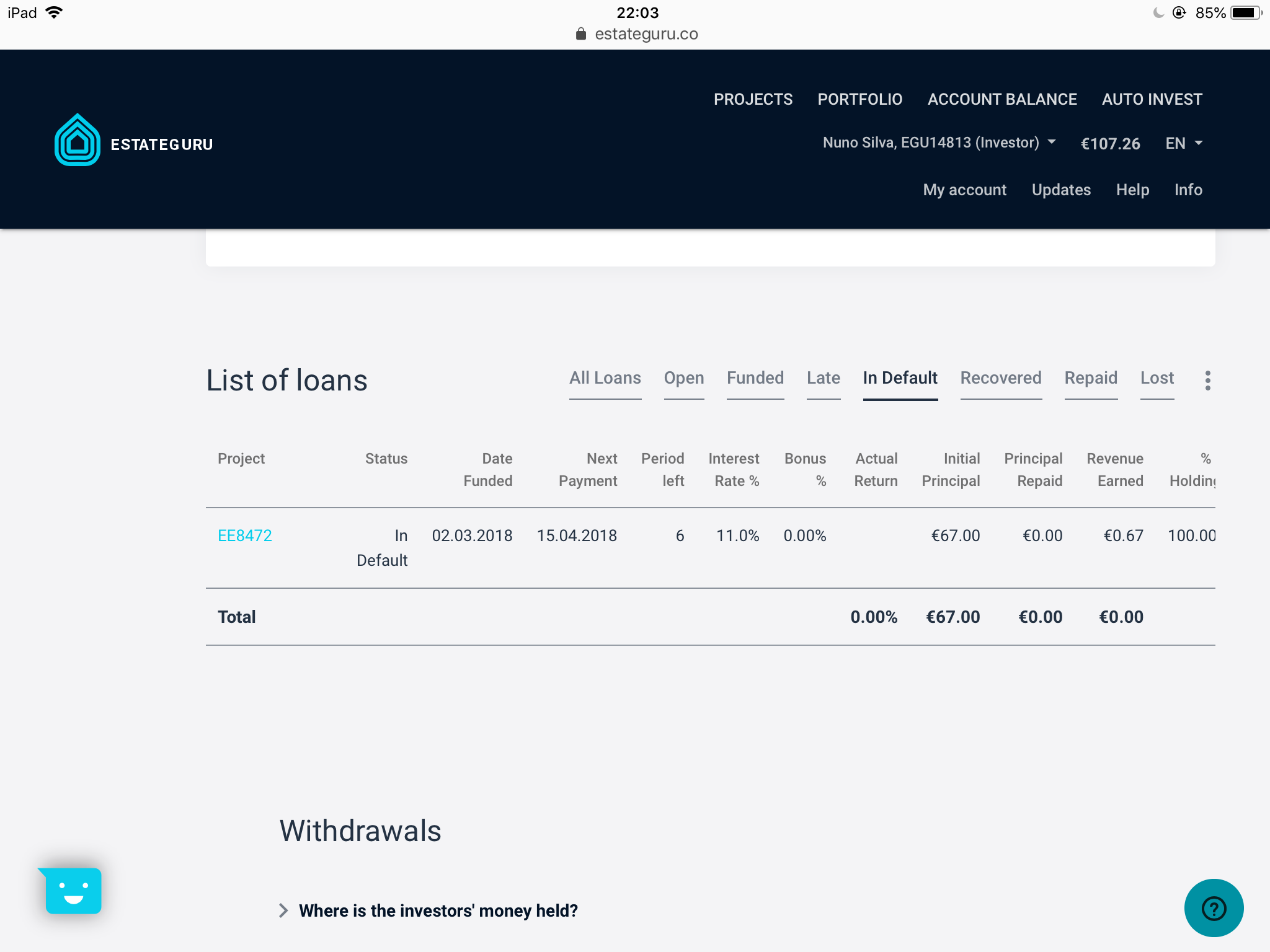Click the EstateGuru house logo icon
This screenshot has width=1270, height=952.
[x=77, y=141]
